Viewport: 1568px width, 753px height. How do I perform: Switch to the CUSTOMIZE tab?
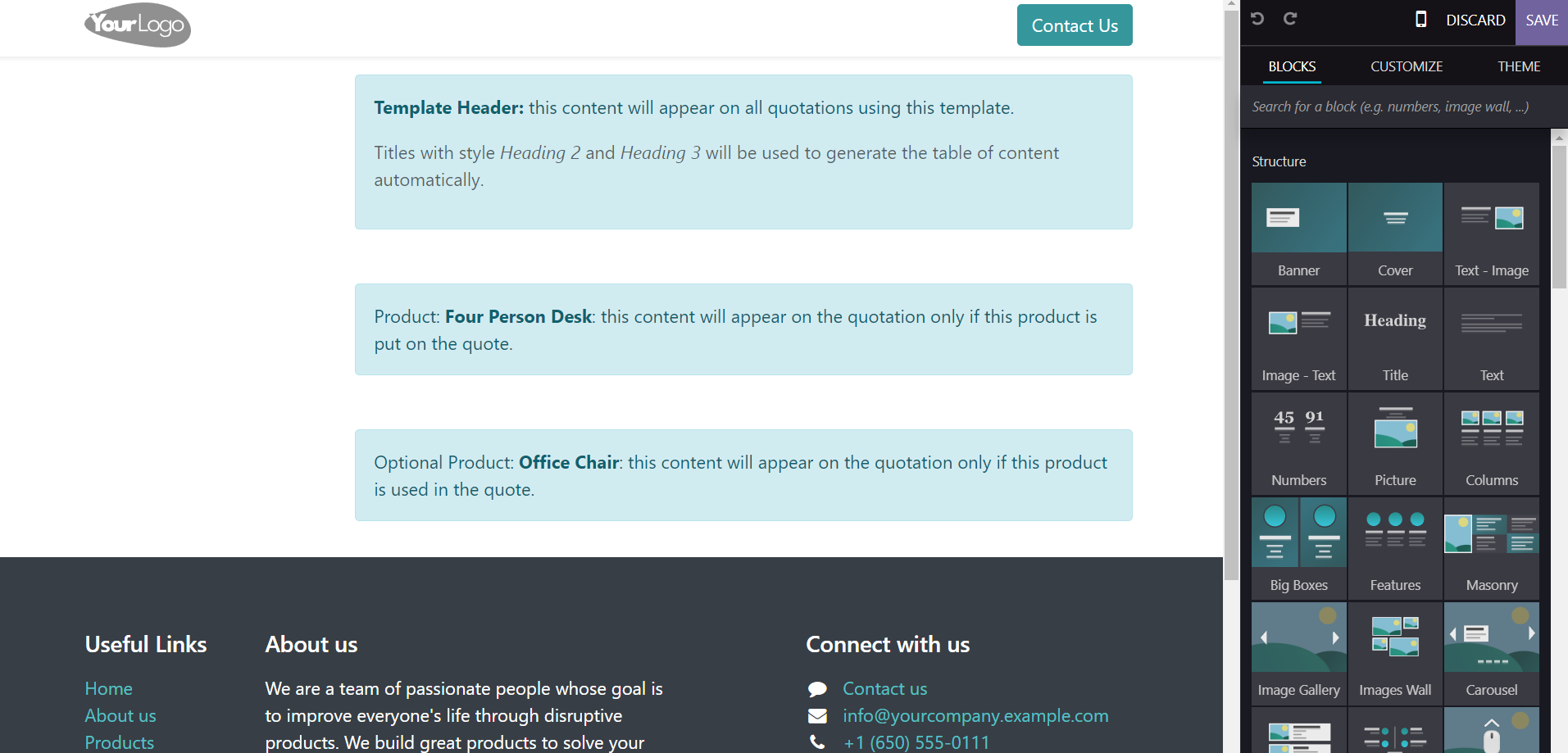point(1407,66)
